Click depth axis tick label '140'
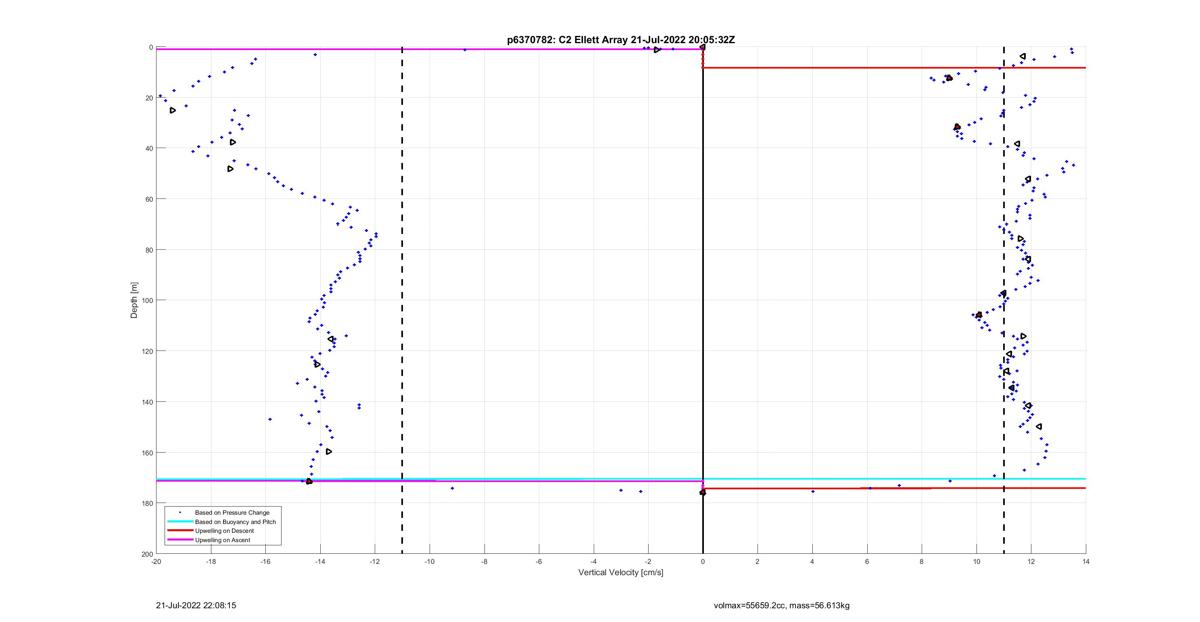The image size is (1200, 622). pos(146,402)
